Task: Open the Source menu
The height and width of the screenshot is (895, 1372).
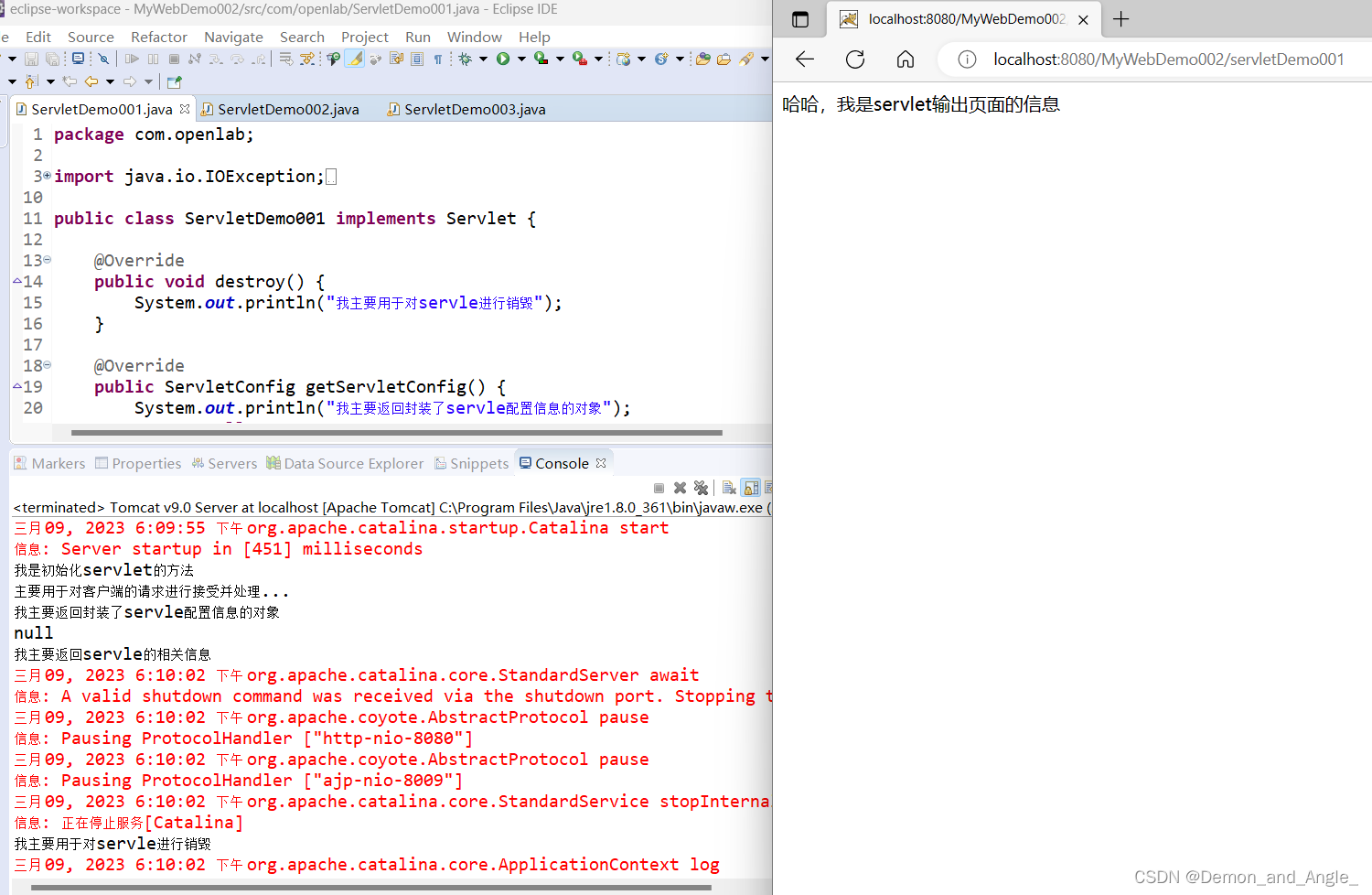Action: 91,37
